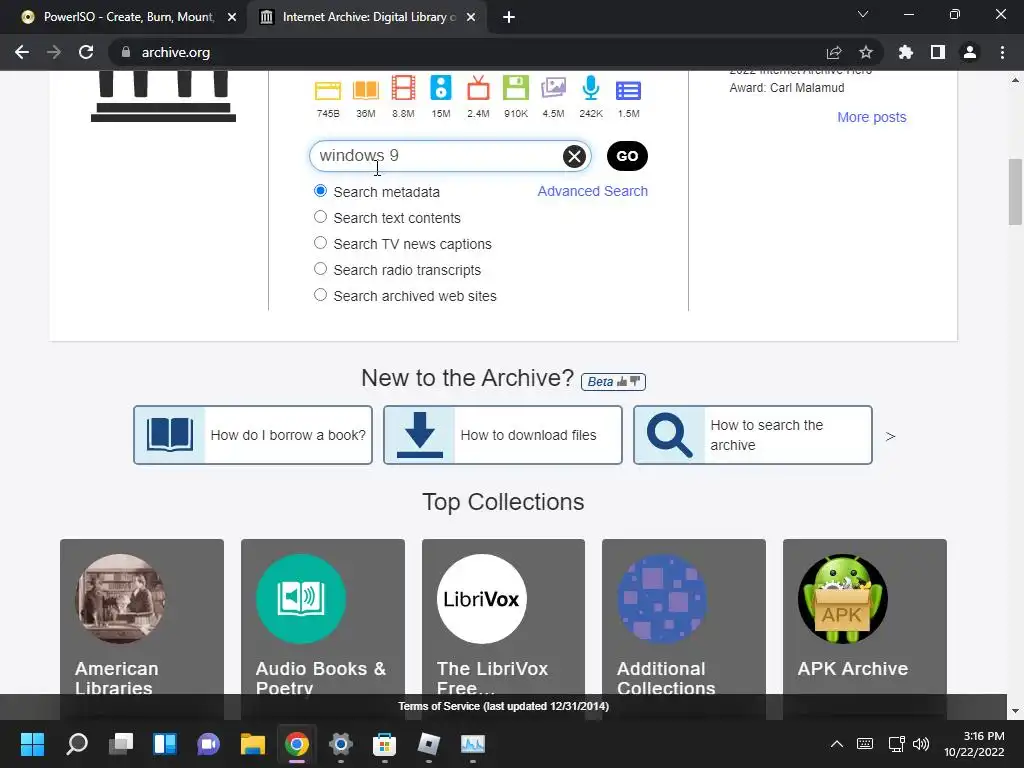The image size is (1024, 768).
Task: Open Widgets on taskbar
Action: point(165,744)
